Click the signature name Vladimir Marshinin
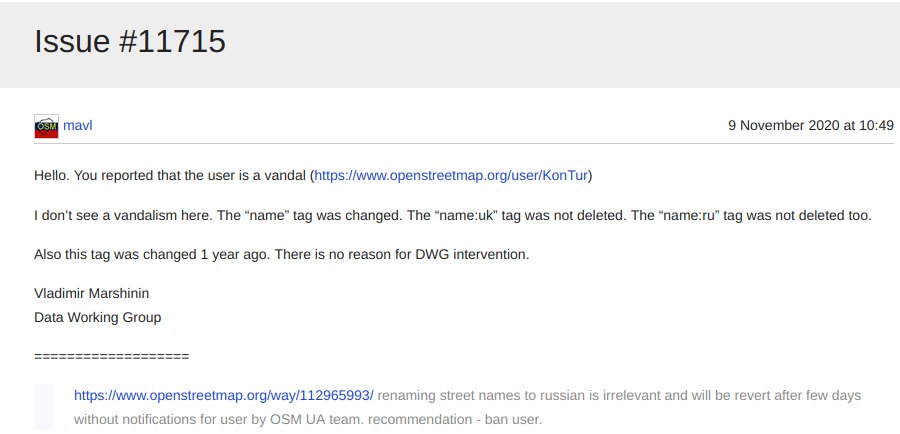 click(92, 293)
